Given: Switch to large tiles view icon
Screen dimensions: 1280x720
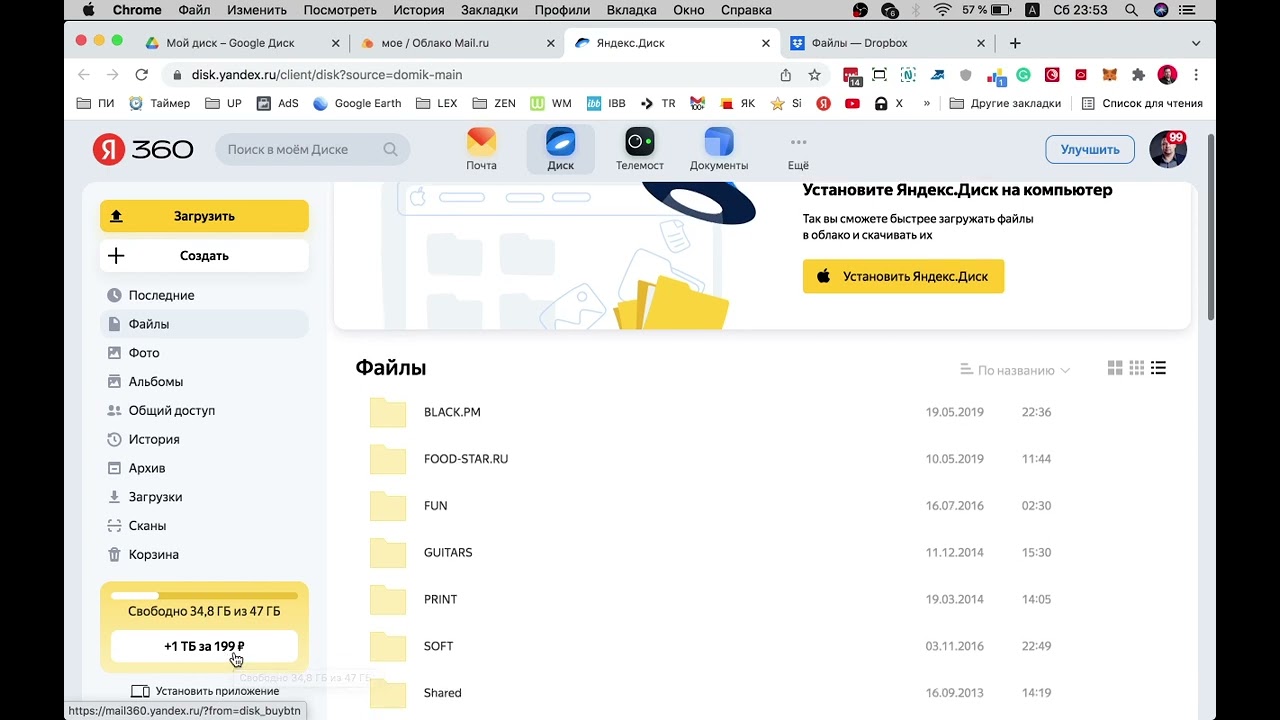Looking at the screenshot, I should (1115, 369).
